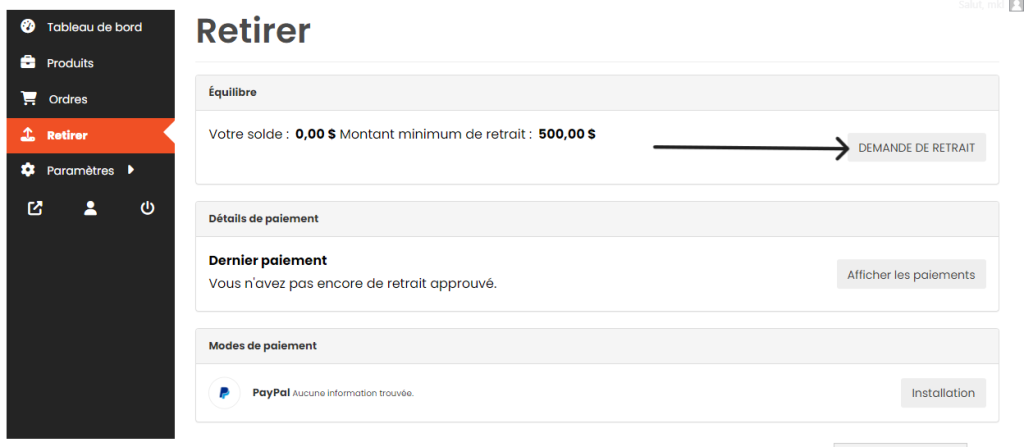
Task: Click the PayPal Installation button
Action: coord(942,393)
